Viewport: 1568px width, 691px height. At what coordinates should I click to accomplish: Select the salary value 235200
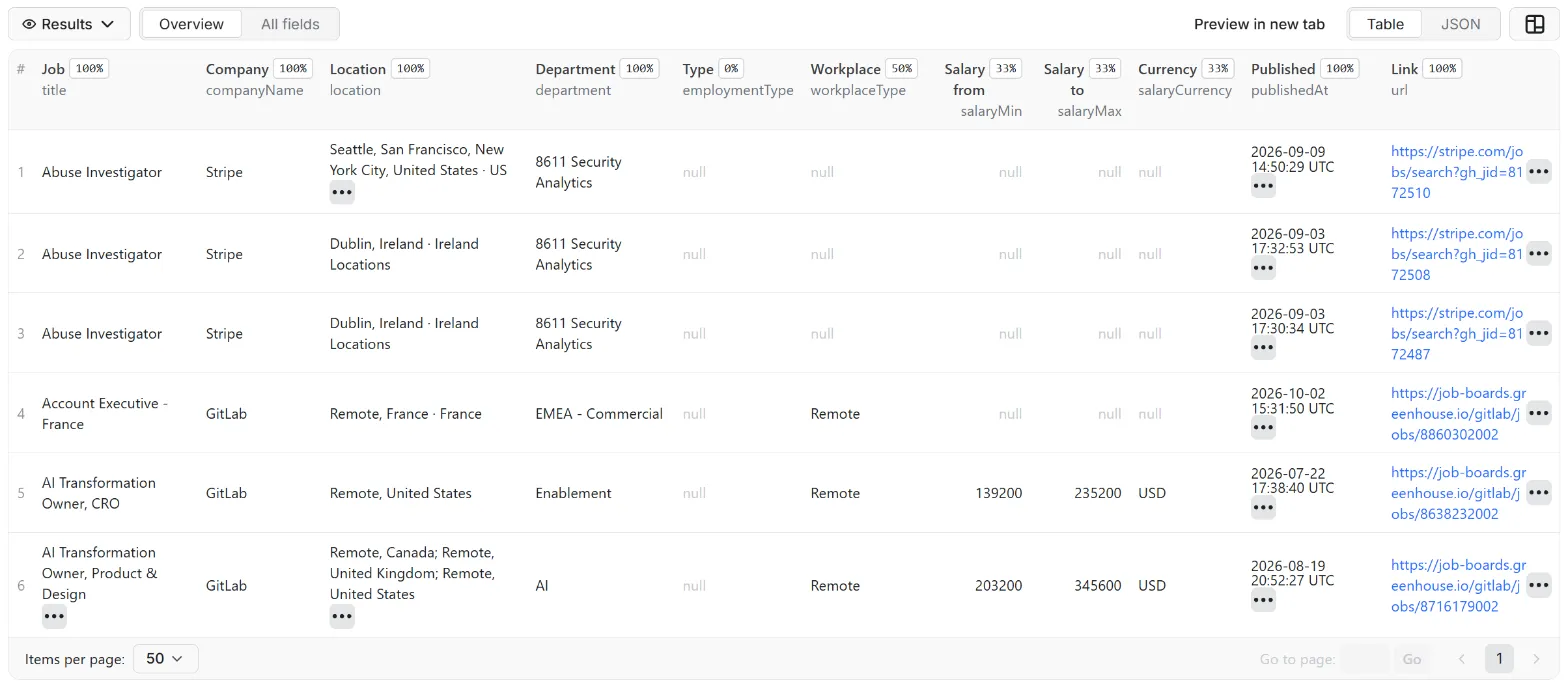(x=1098, y=493)
